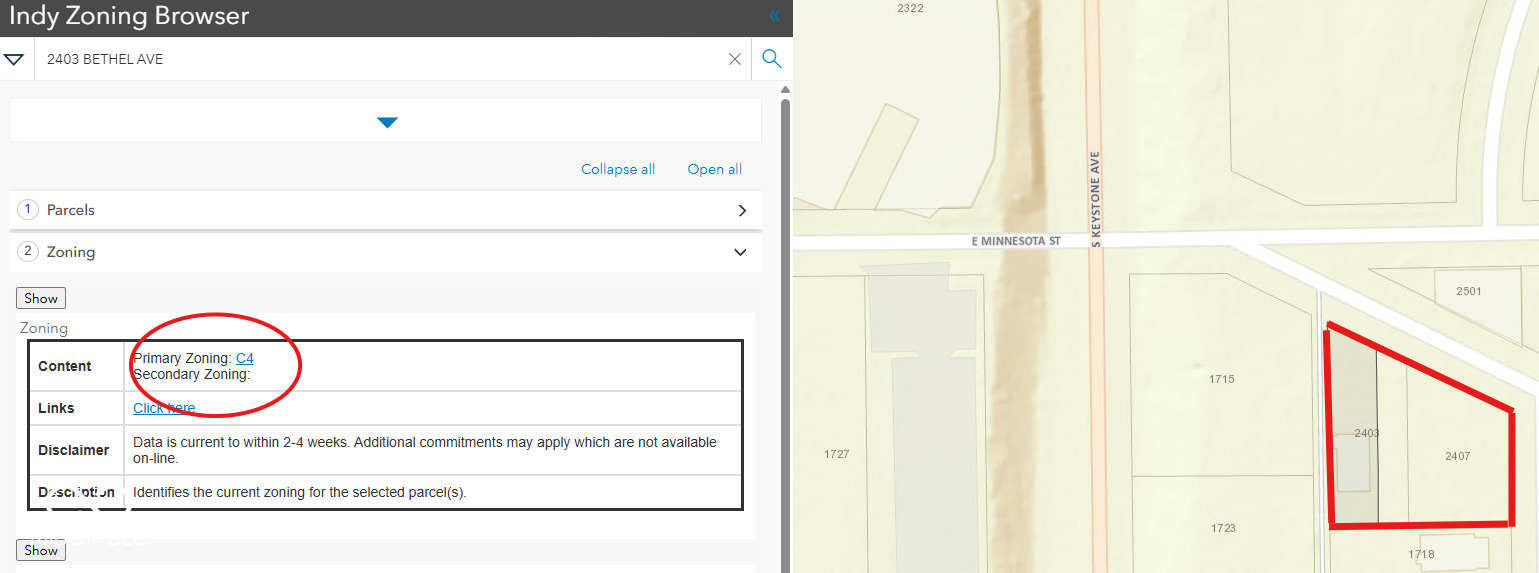Select parcel 1727 on the map
Screen dimensions: 1539x573
pyautogui.click(x=837, y=454)
